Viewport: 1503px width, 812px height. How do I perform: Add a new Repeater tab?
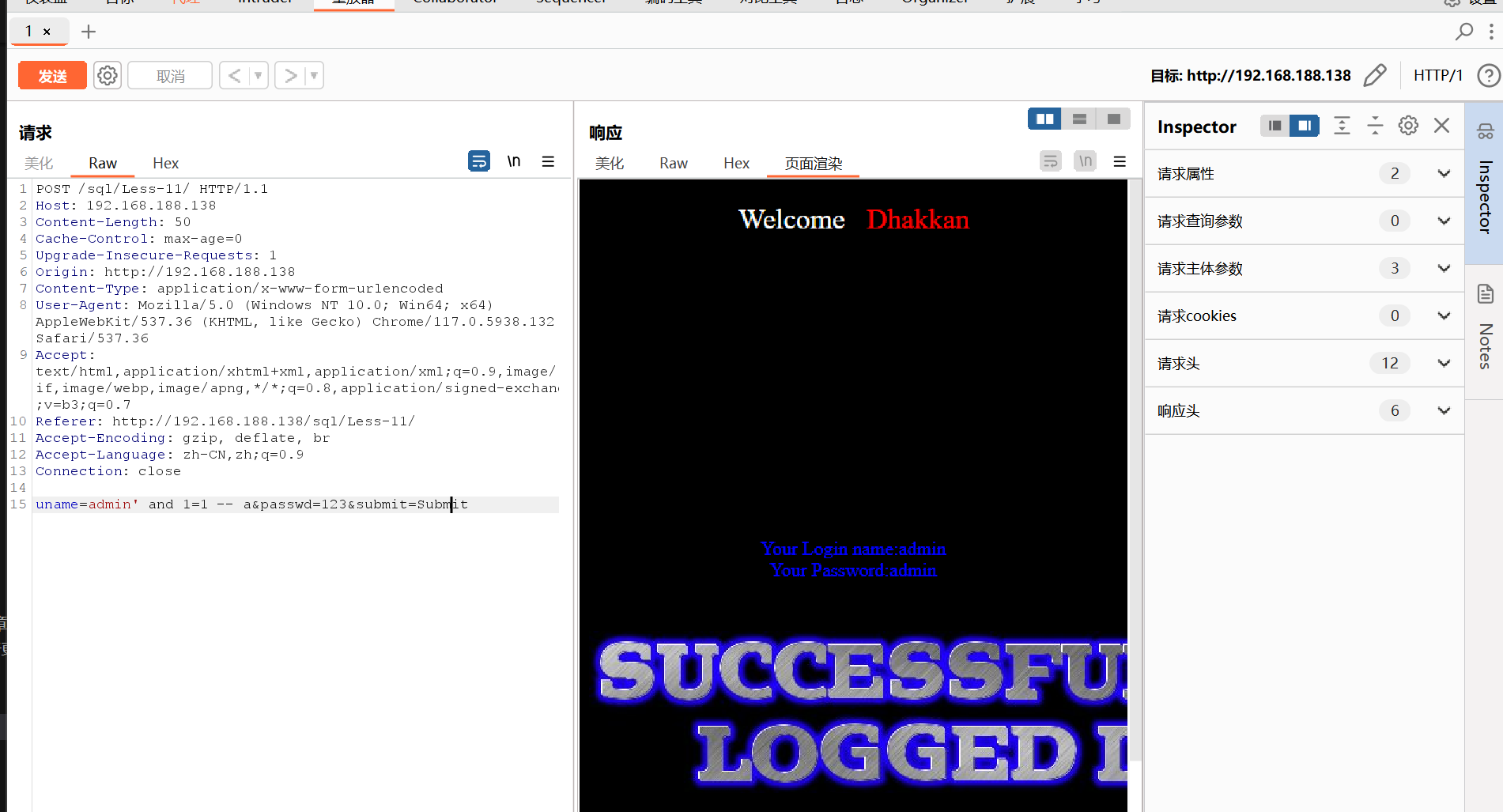click(89, 32)
